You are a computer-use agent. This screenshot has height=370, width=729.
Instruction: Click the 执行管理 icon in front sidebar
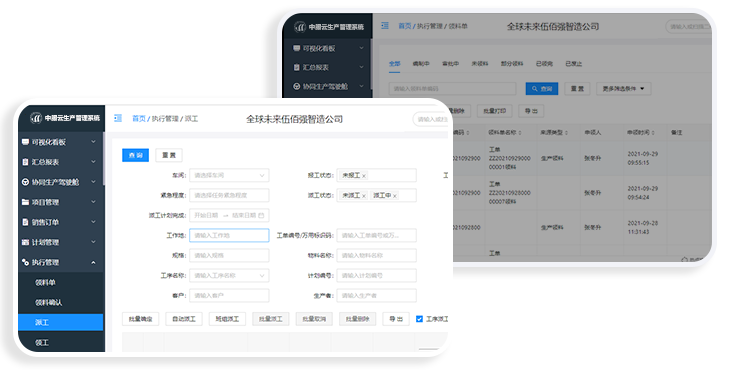click(26, 262)
